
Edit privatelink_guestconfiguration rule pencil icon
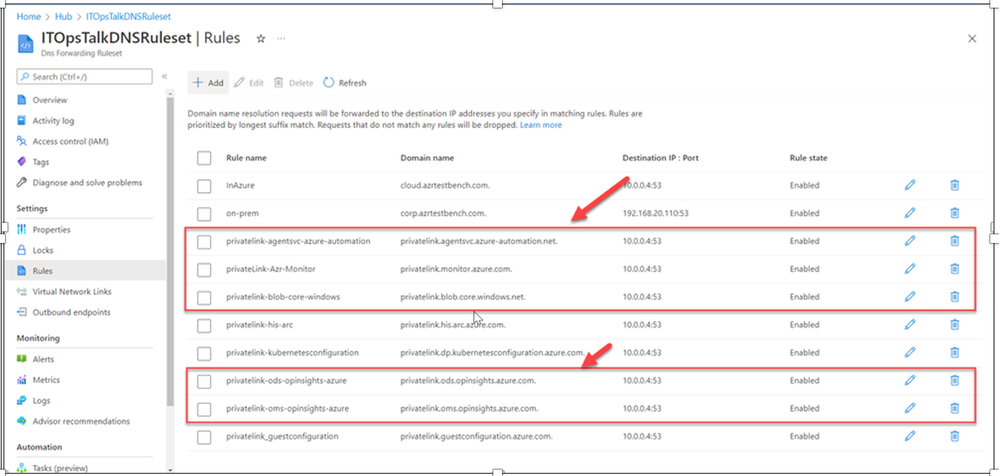(x=910, y=436)
